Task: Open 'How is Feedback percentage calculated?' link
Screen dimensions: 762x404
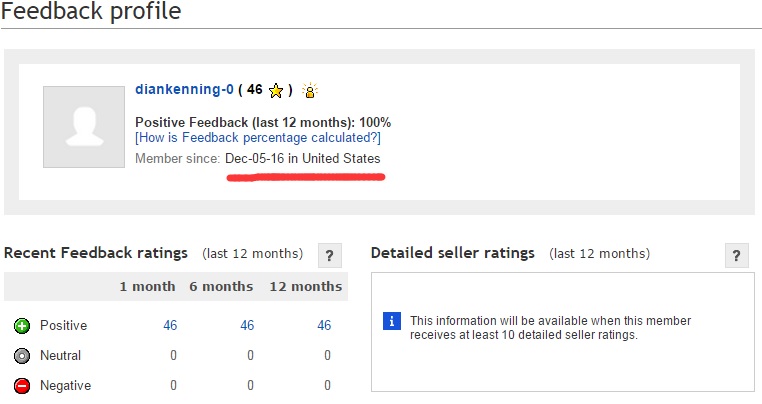Action: click(257, 138)
